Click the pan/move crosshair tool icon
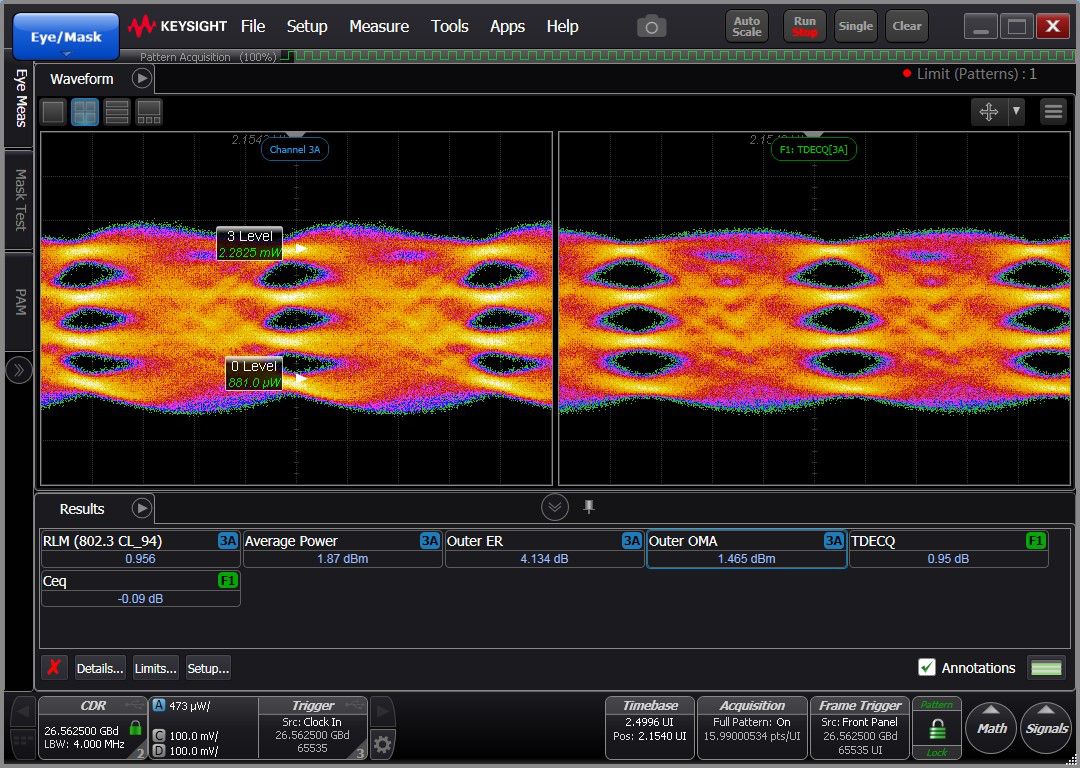Viewport: 1080px width, 768px height. click(989, 112)
